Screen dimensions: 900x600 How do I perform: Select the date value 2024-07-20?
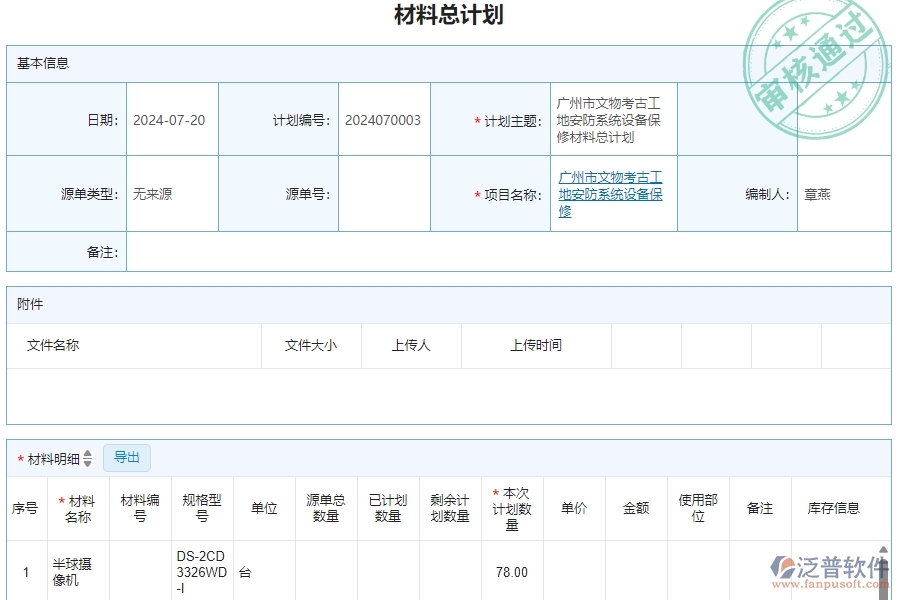[x=170, y=118]
